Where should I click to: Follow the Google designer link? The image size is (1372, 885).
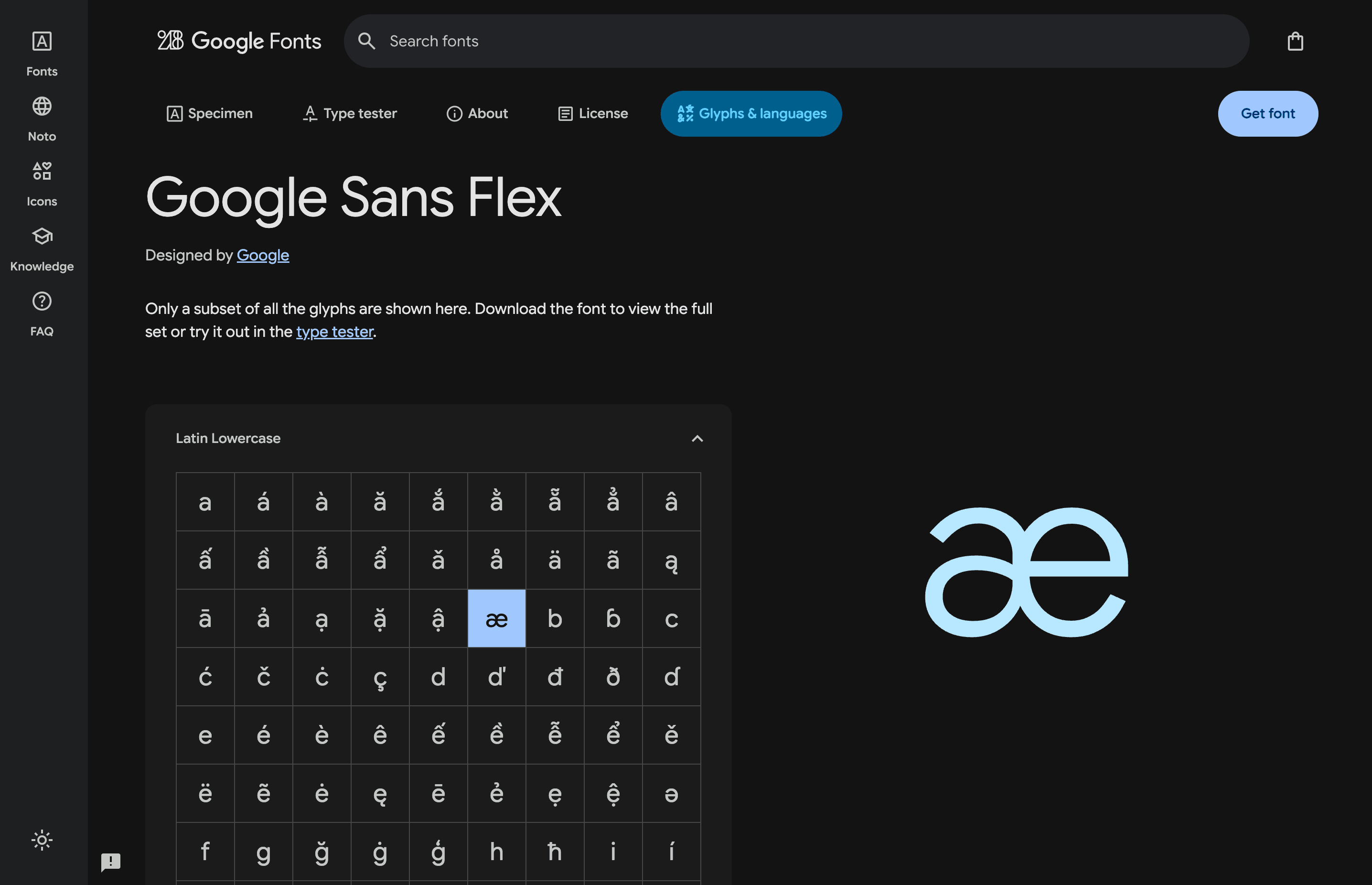click(x=263, y=255)
